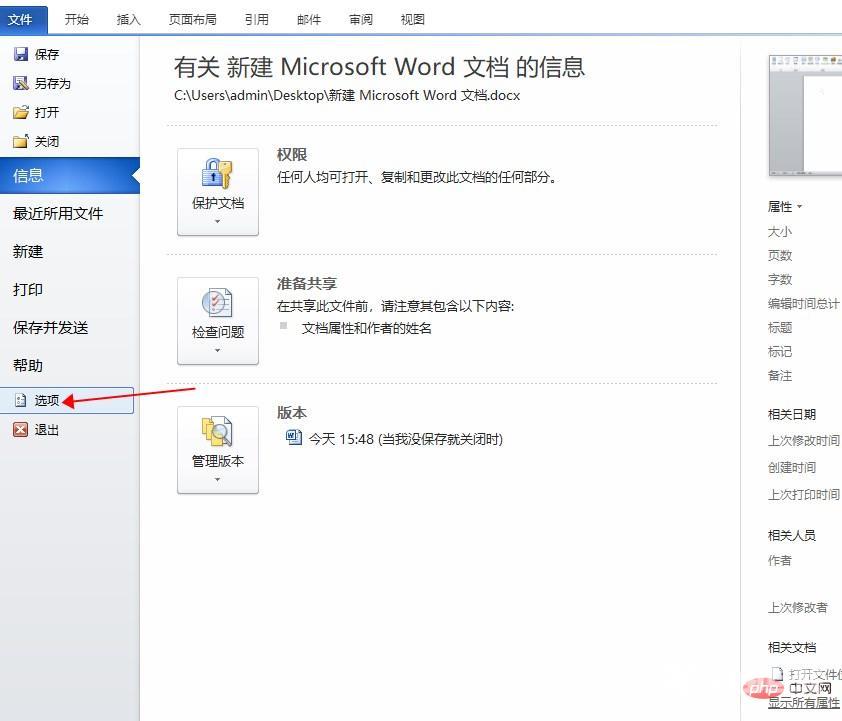This screenshot has width=842, height=721.
Task: Open Word 选项 via its gear icon
Action: pyautogui.click(x=23, y=400)
